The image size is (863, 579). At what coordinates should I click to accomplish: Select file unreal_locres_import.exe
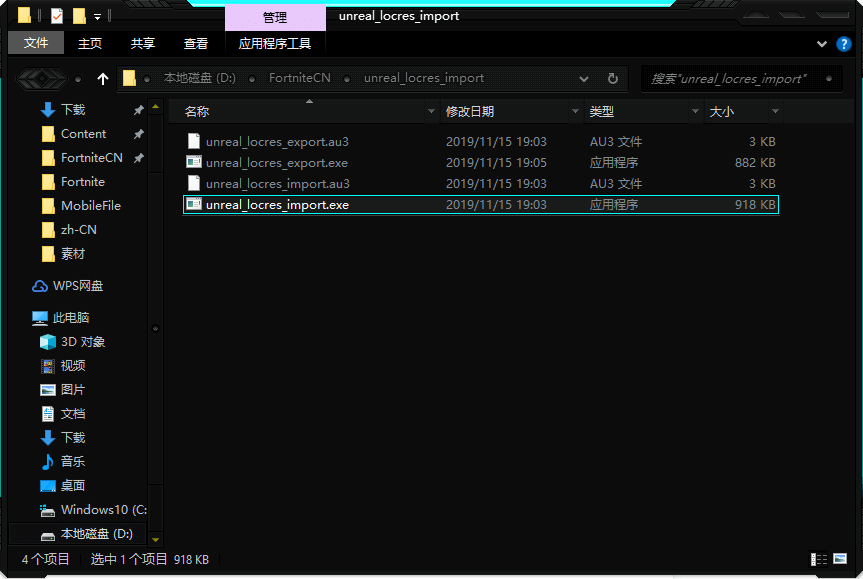(x=480, y=205)
